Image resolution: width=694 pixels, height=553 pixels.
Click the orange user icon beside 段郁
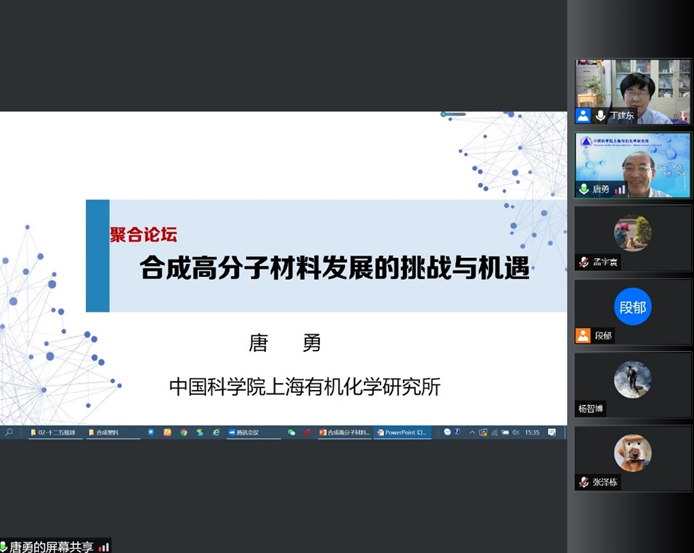(583, 336)
